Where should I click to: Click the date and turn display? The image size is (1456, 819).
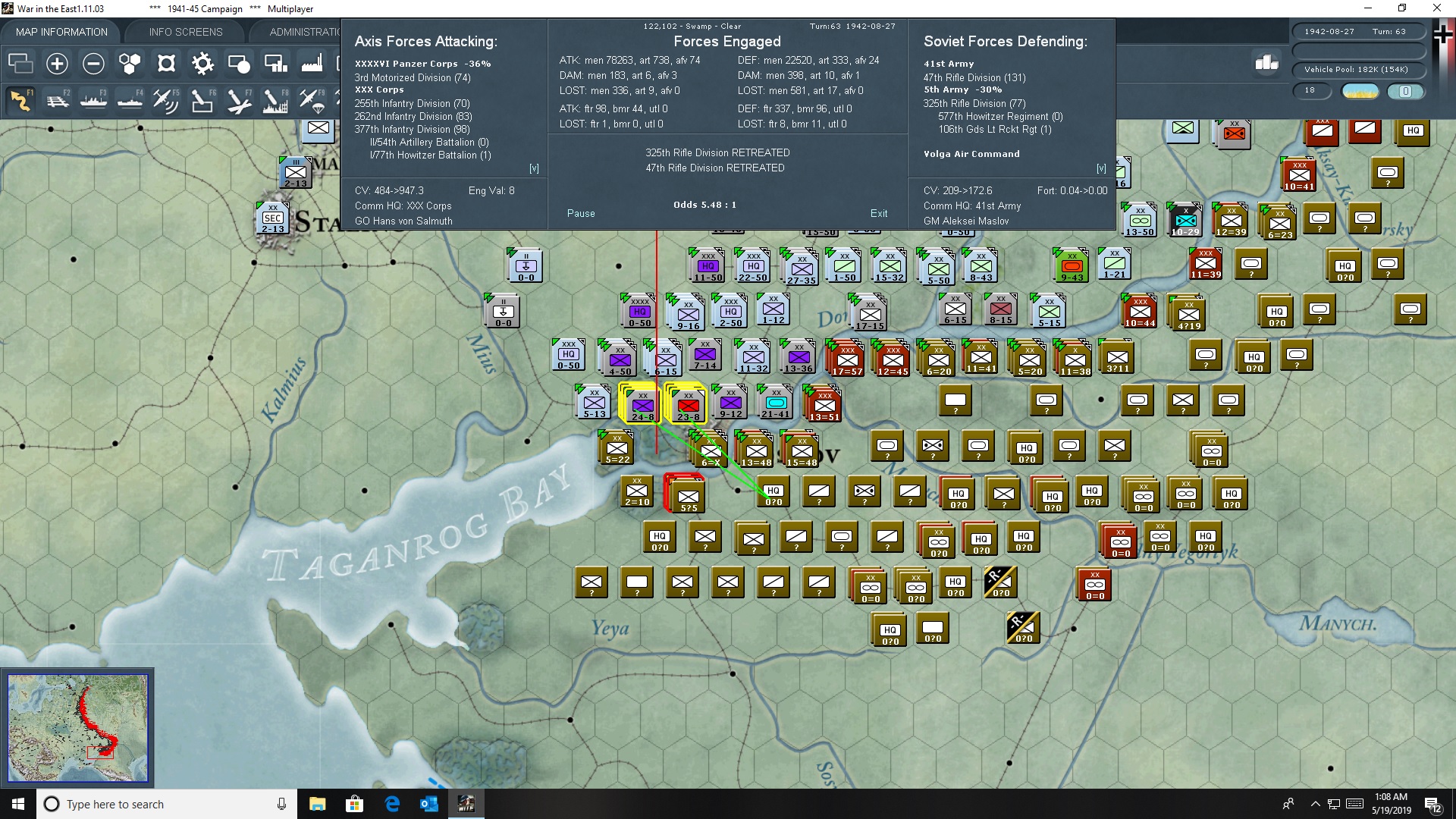click(x=1358, y=31)
